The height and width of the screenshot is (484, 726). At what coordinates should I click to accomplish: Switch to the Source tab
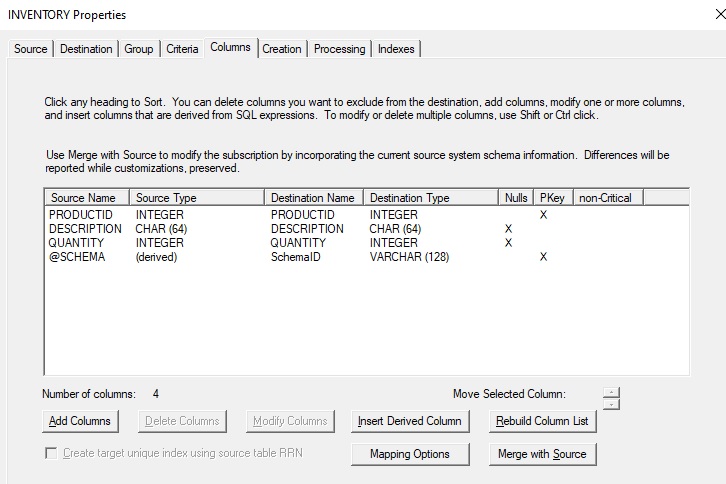[x=30, y=49]
